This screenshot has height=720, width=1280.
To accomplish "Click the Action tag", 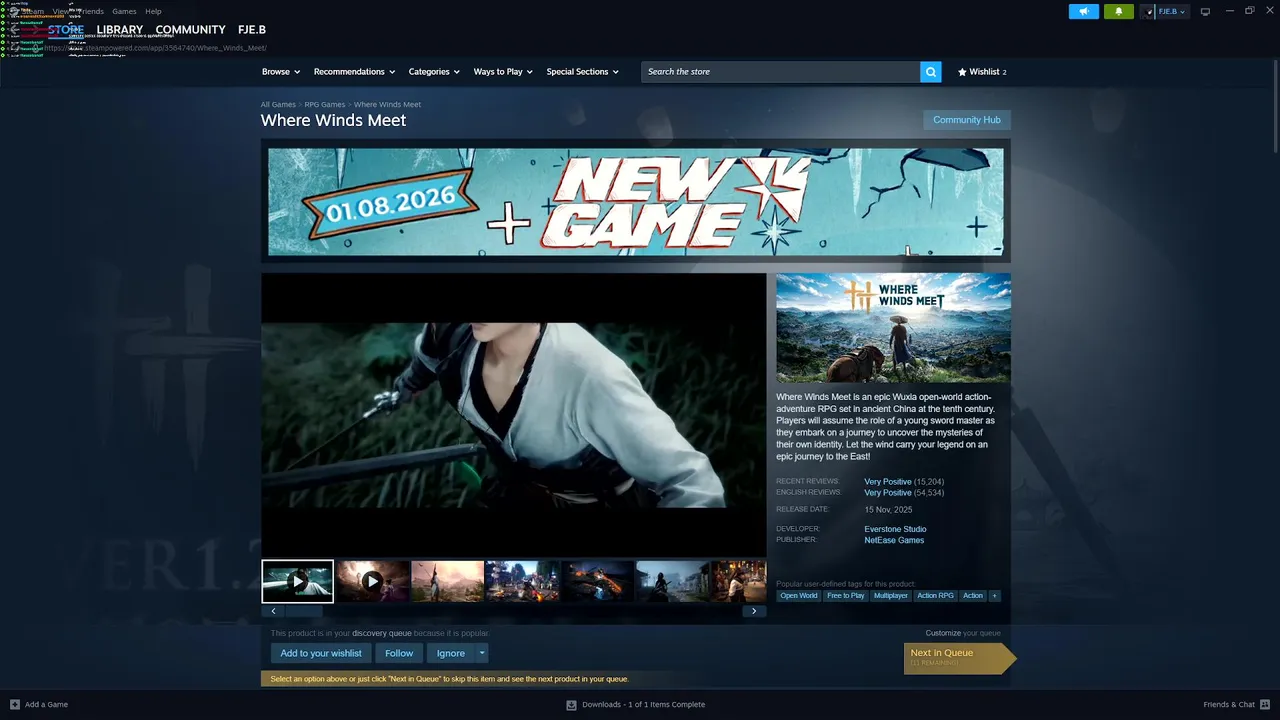I will (973, 596).
